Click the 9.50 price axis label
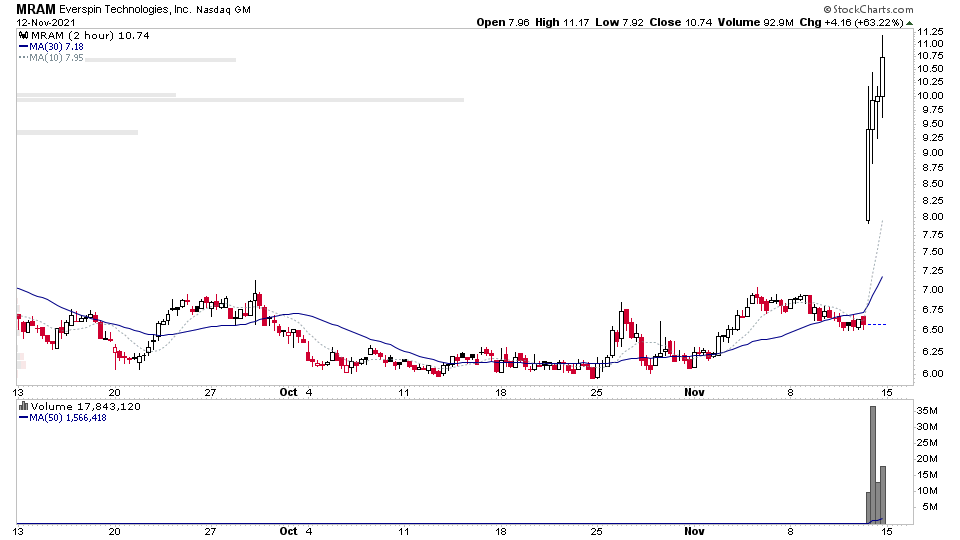 (932, 124)
